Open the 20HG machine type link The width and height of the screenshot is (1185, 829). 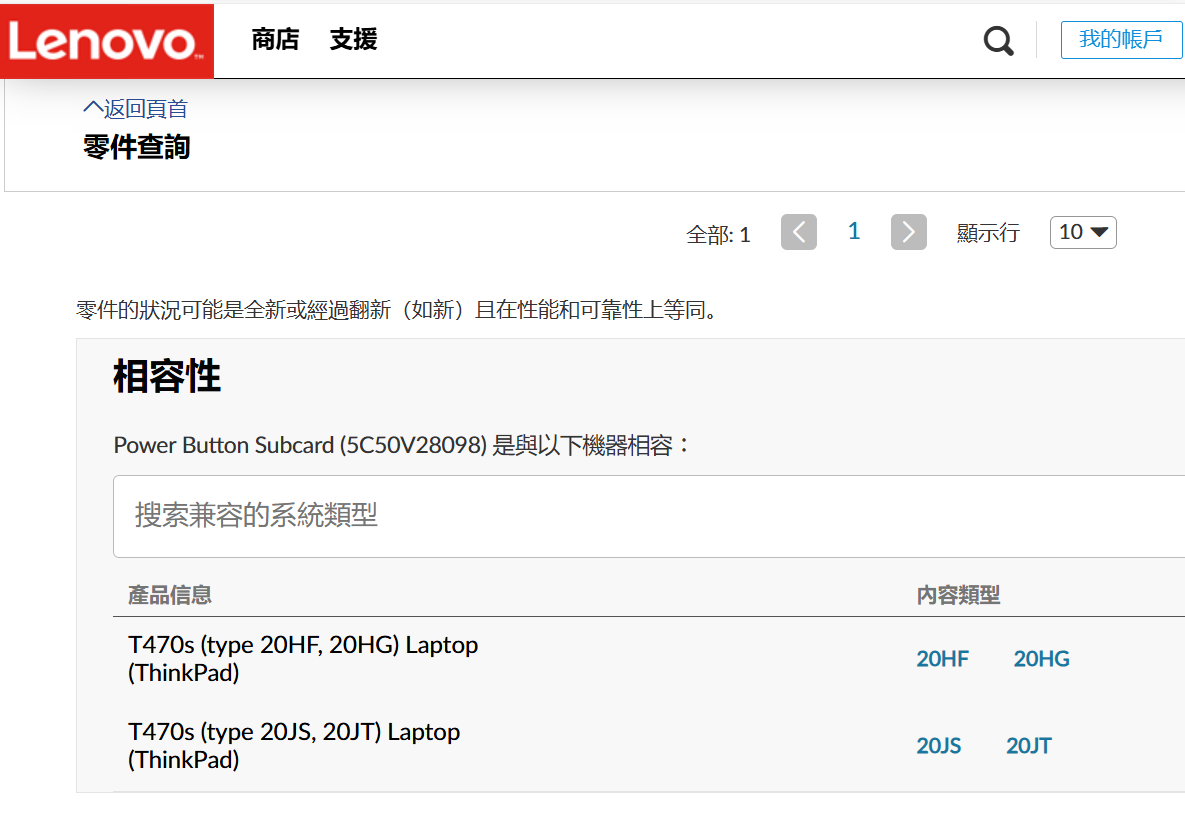pyautogui.click(x=1041, y=659)
